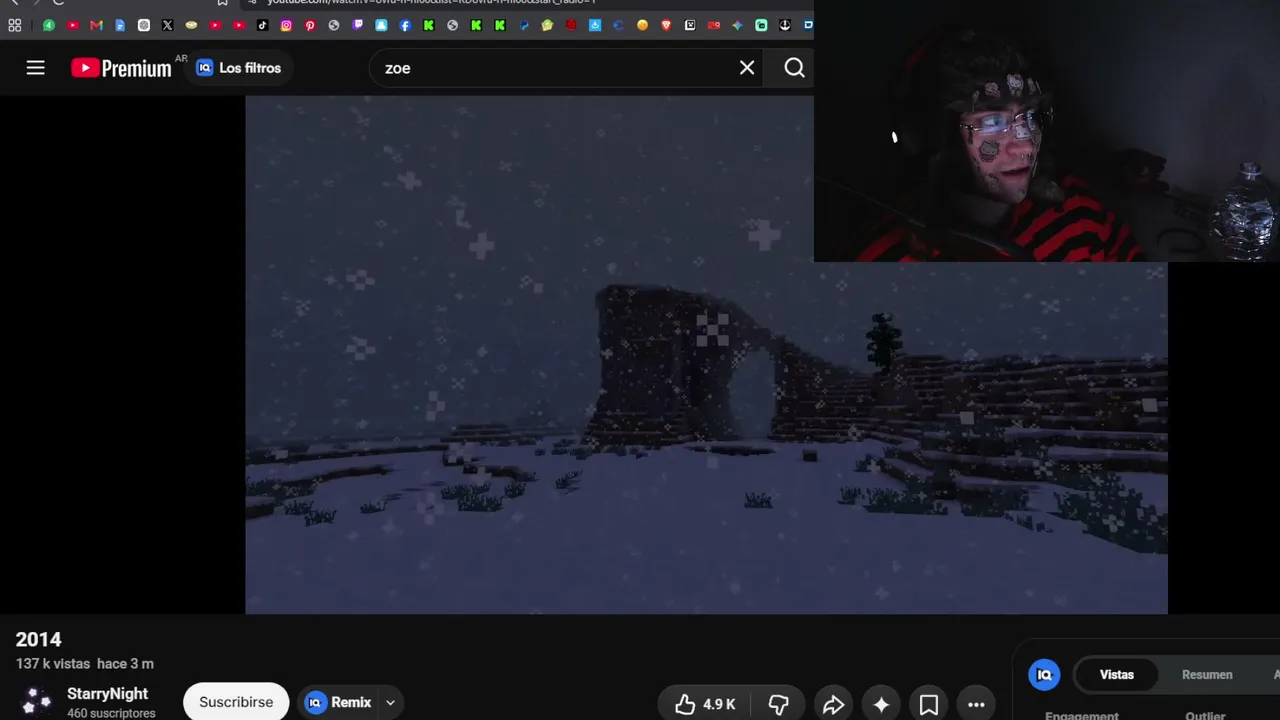Like the video with 4.9 K likes
Image resolution: width=1280 pixels, height=720 pixels.
[705, 704]
